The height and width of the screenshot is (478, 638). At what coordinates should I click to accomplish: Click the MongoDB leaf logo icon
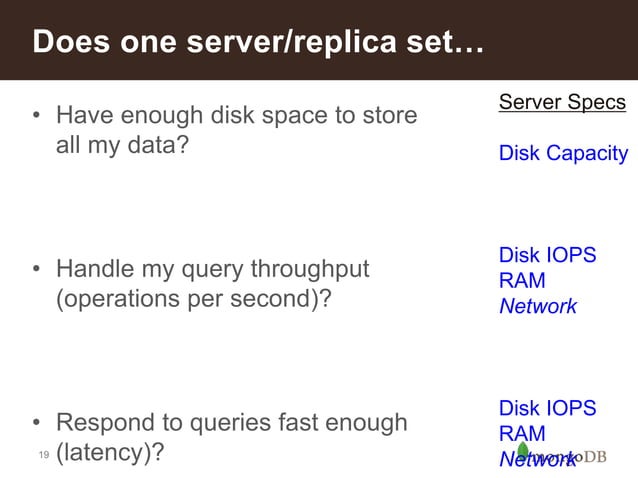525,452
